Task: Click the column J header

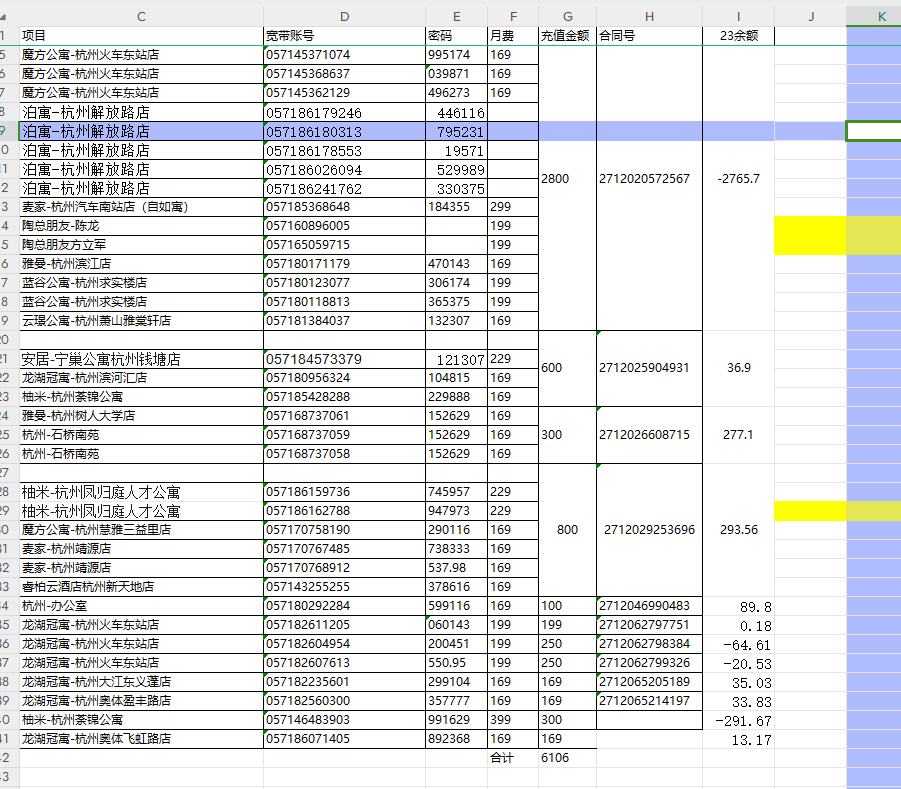Action: [810, 16]
